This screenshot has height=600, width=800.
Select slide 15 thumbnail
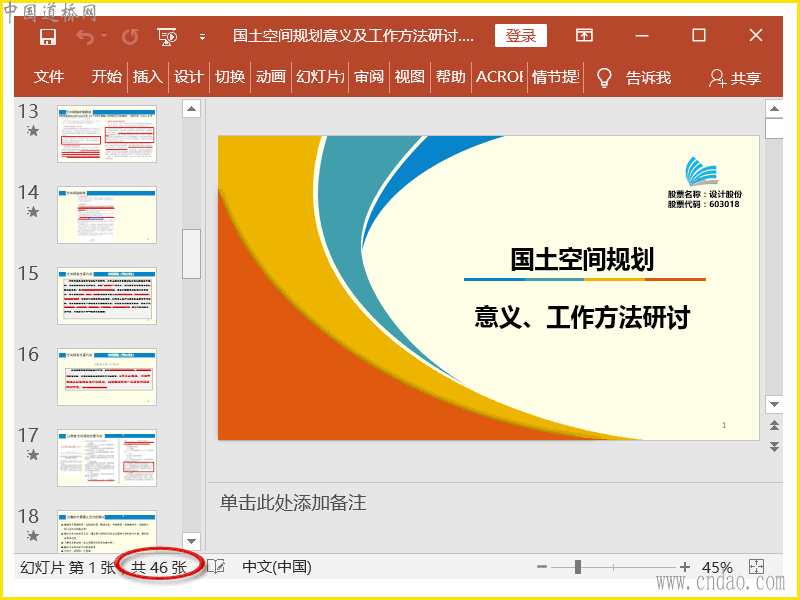click(107, 296)
